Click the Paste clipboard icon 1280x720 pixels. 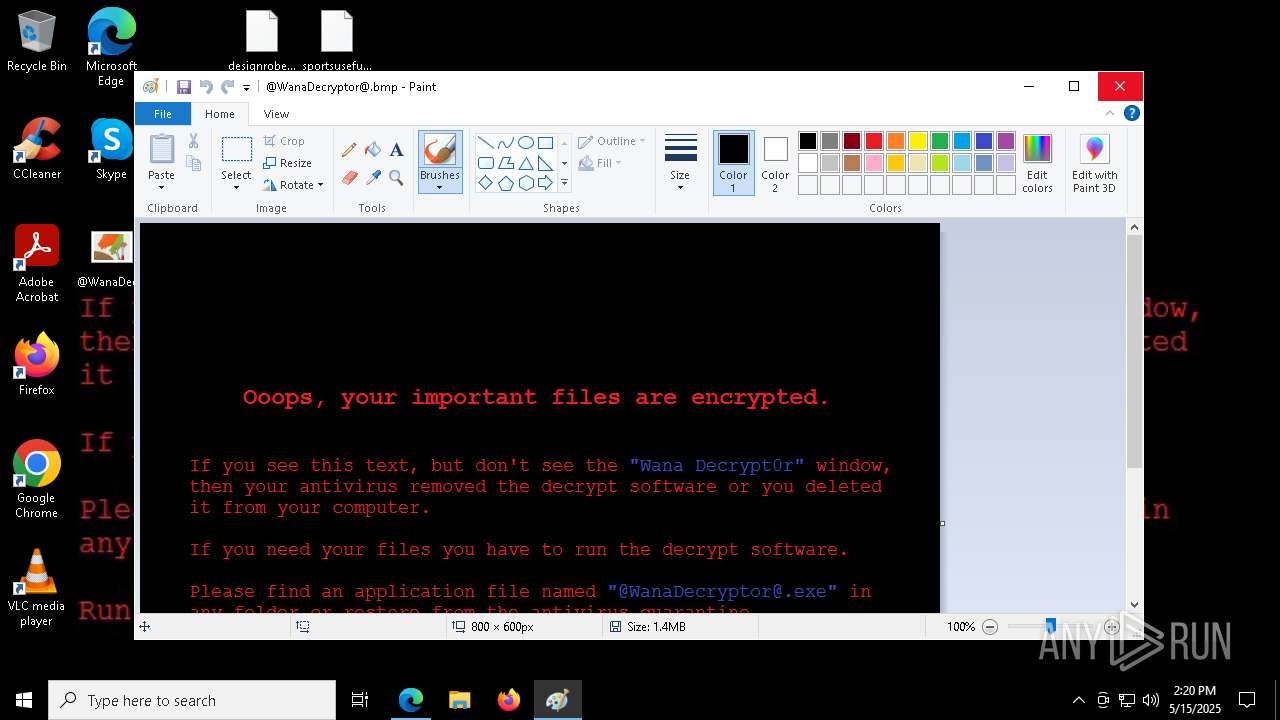click(x=161, y=148)
